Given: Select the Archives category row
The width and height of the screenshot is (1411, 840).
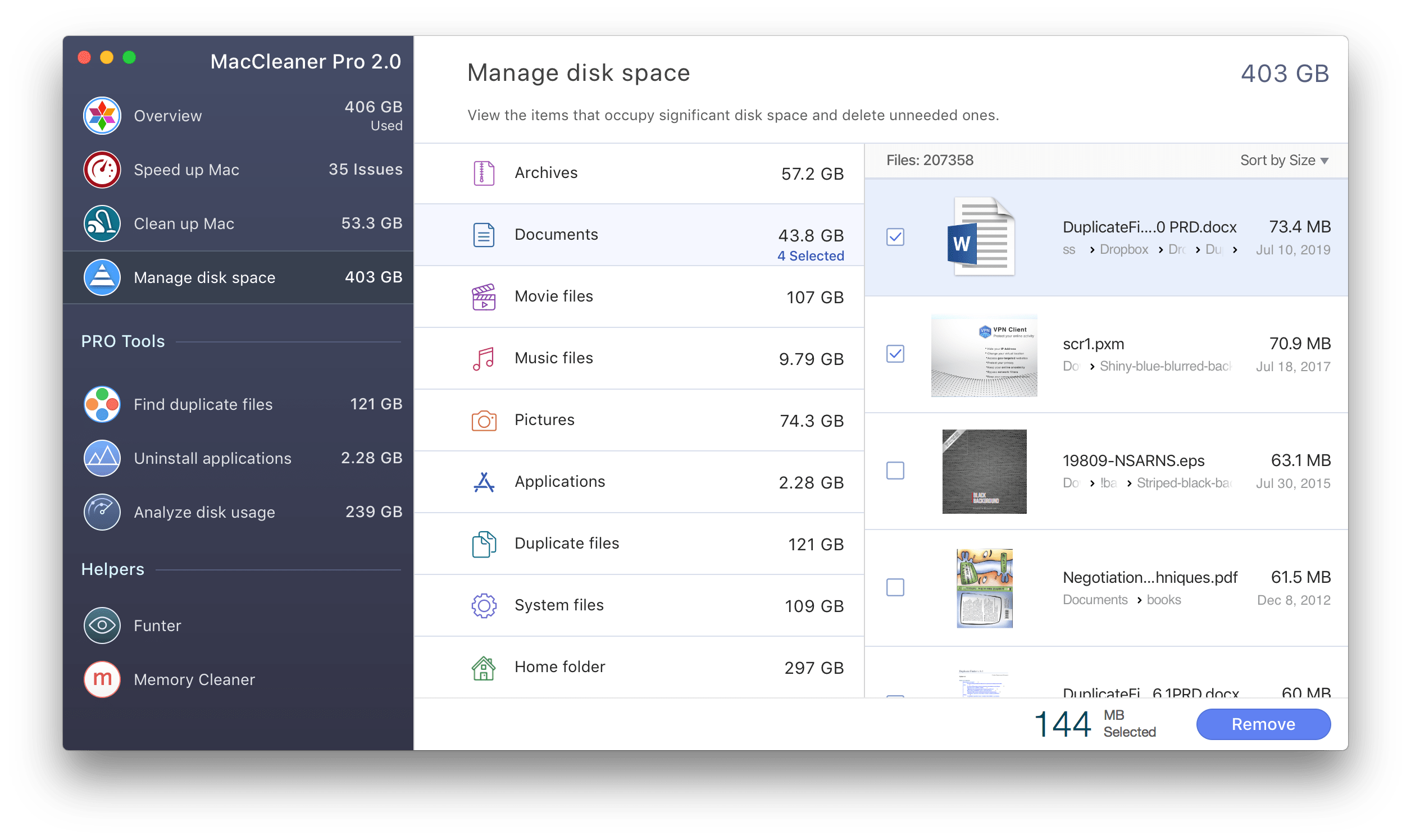Looking at the screenshot, I should 639,173.
